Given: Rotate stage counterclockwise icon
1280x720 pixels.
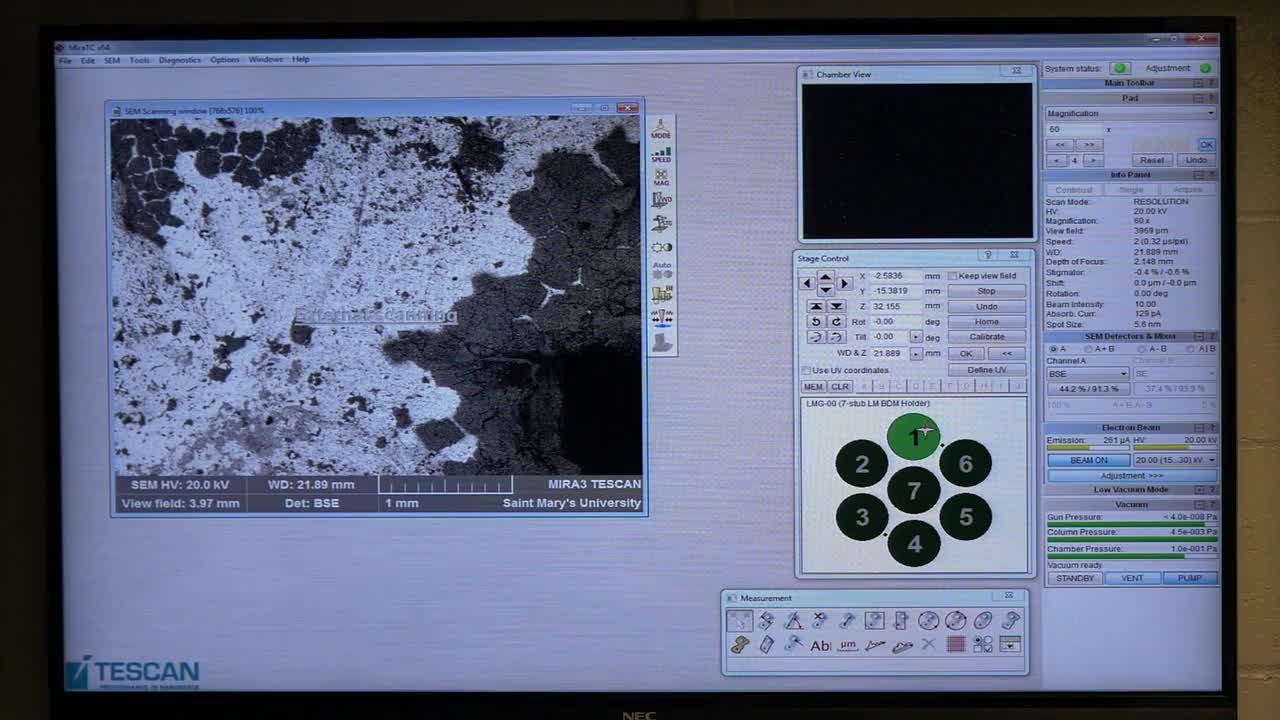Looking at the screenshot, I should [x=816, y=321].
